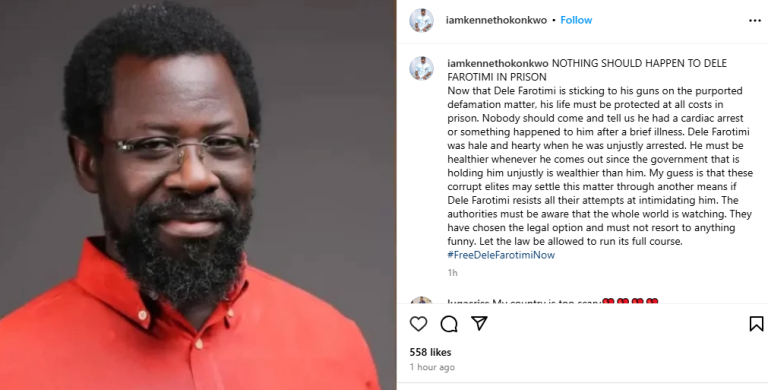Image resolution: width=768 pixels, height=390 pixels.
Task: Like the post with the heart icon
Action: coord(418,324)
